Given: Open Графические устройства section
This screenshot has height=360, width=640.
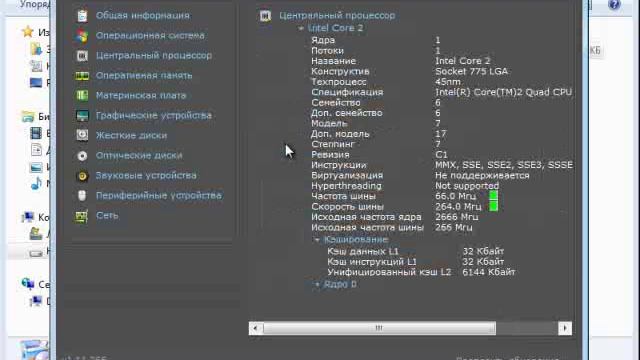Looking at the screenshot, I should [154, 116].
